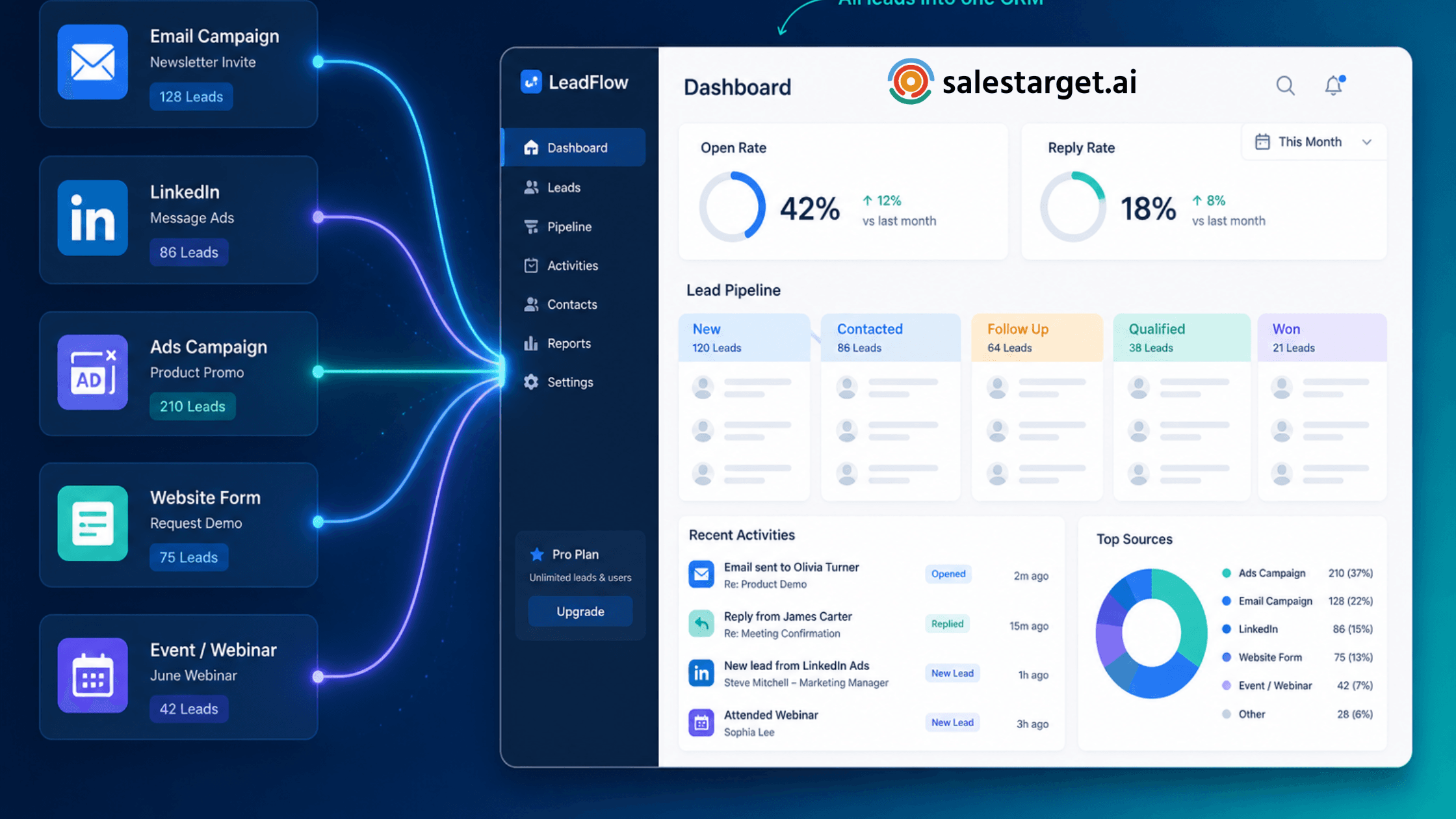Image resolution: width=1456 pixels, height=819 pixels.
Task: Click the '42%' open rate value
Action: pos(810,209)
